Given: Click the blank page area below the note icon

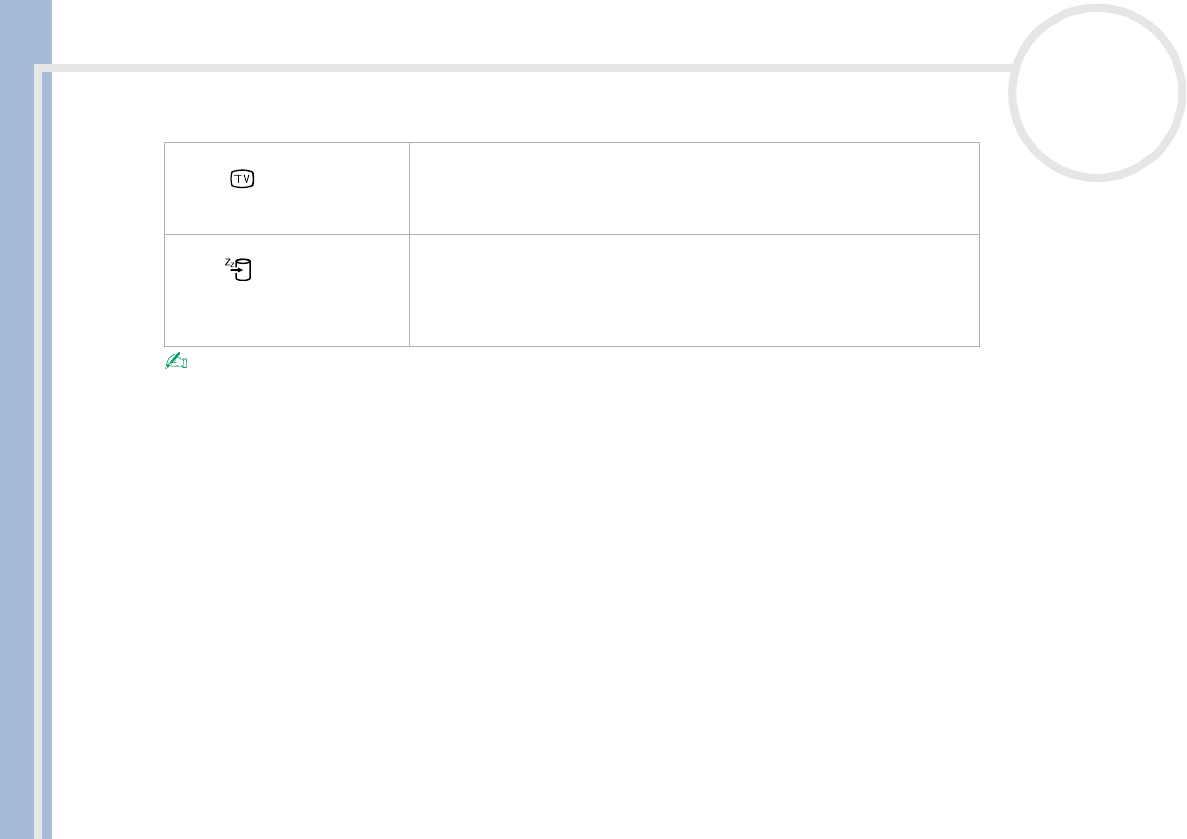Looking at the screenshot, I should tap(572, 591).
